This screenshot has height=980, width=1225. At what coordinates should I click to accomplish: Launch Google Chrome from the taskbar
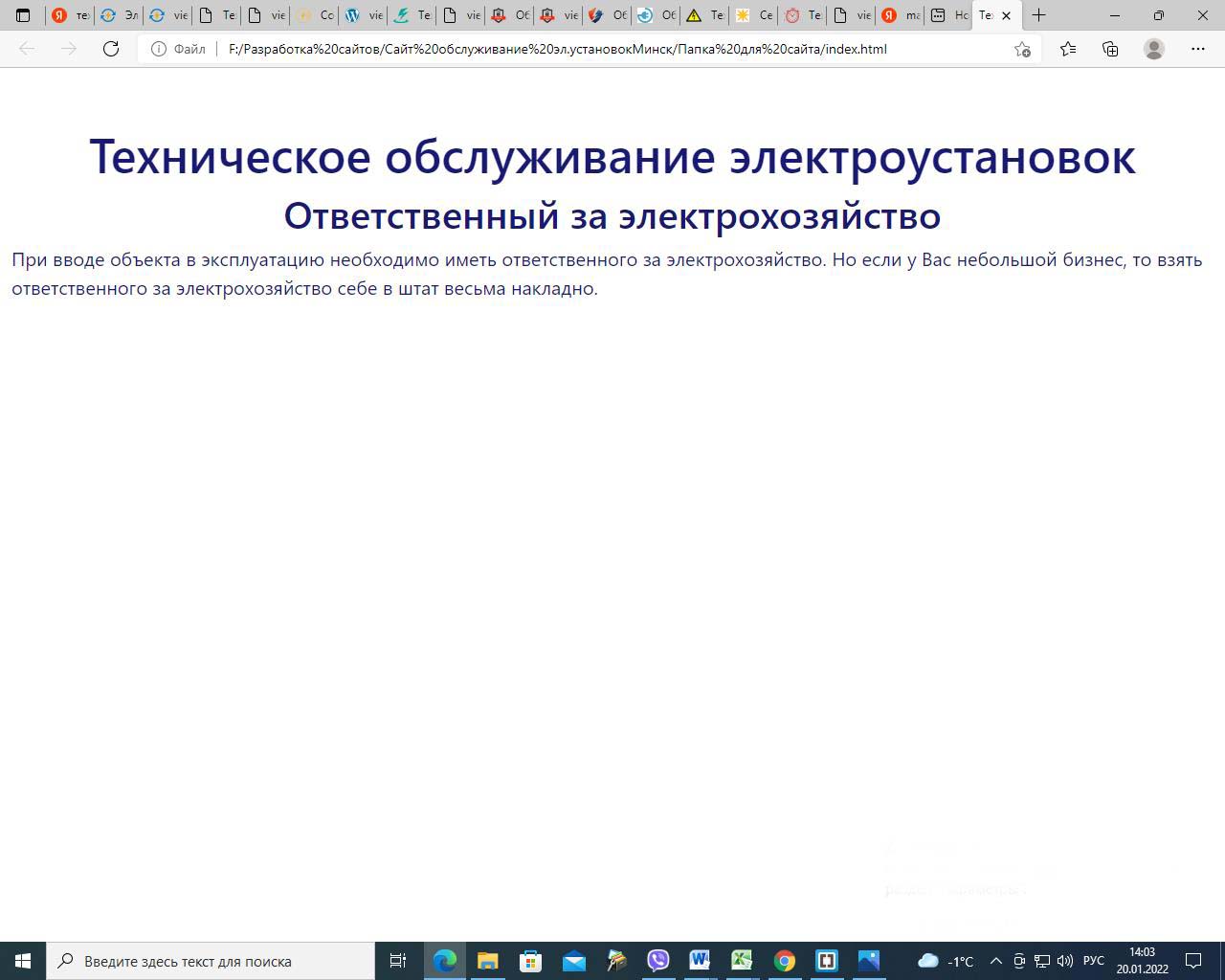tap(785, 961)
